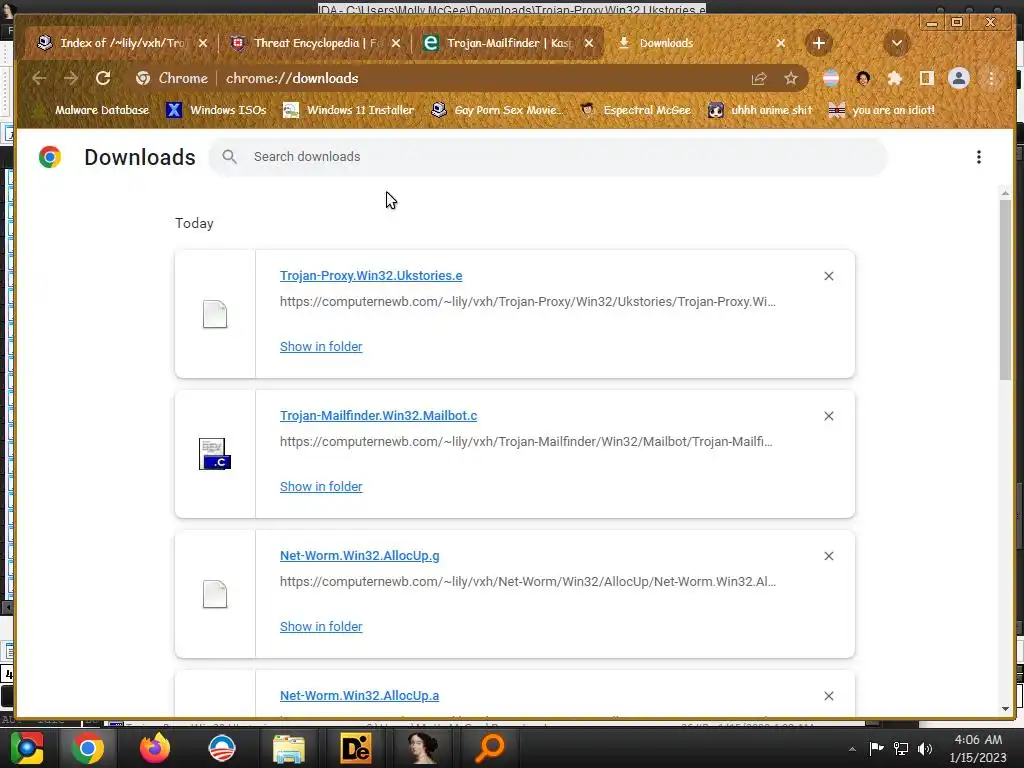Viewport: 1024px width, 768px height.
Task: Remove Trojan-Mailfinder.Win32.Mailbot.c from list
Action: point(829,416)
